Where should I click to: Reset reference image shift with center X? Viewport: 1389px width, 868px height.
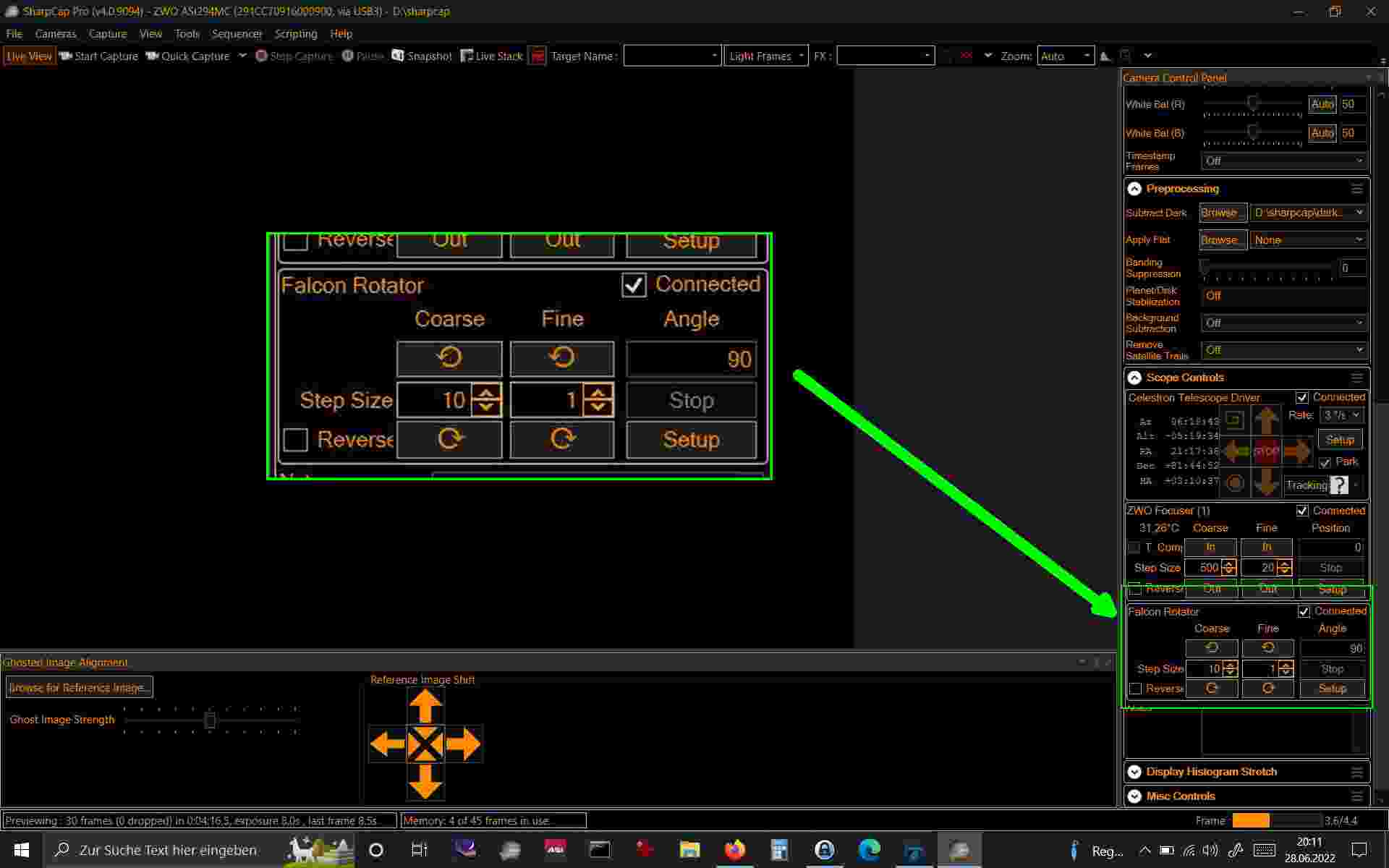pos(425,744)
